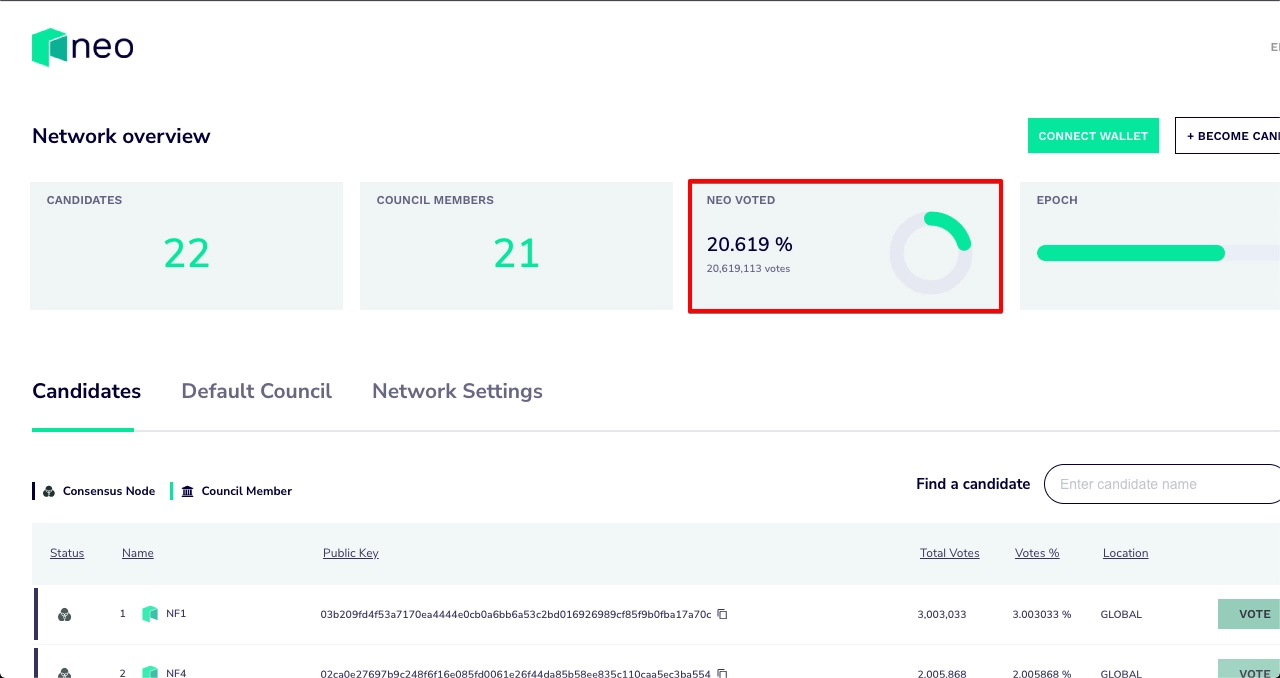Viewport: 1280px width, 678px height.
Task: Vote for candidate NF1
Action: point(1253,614)
